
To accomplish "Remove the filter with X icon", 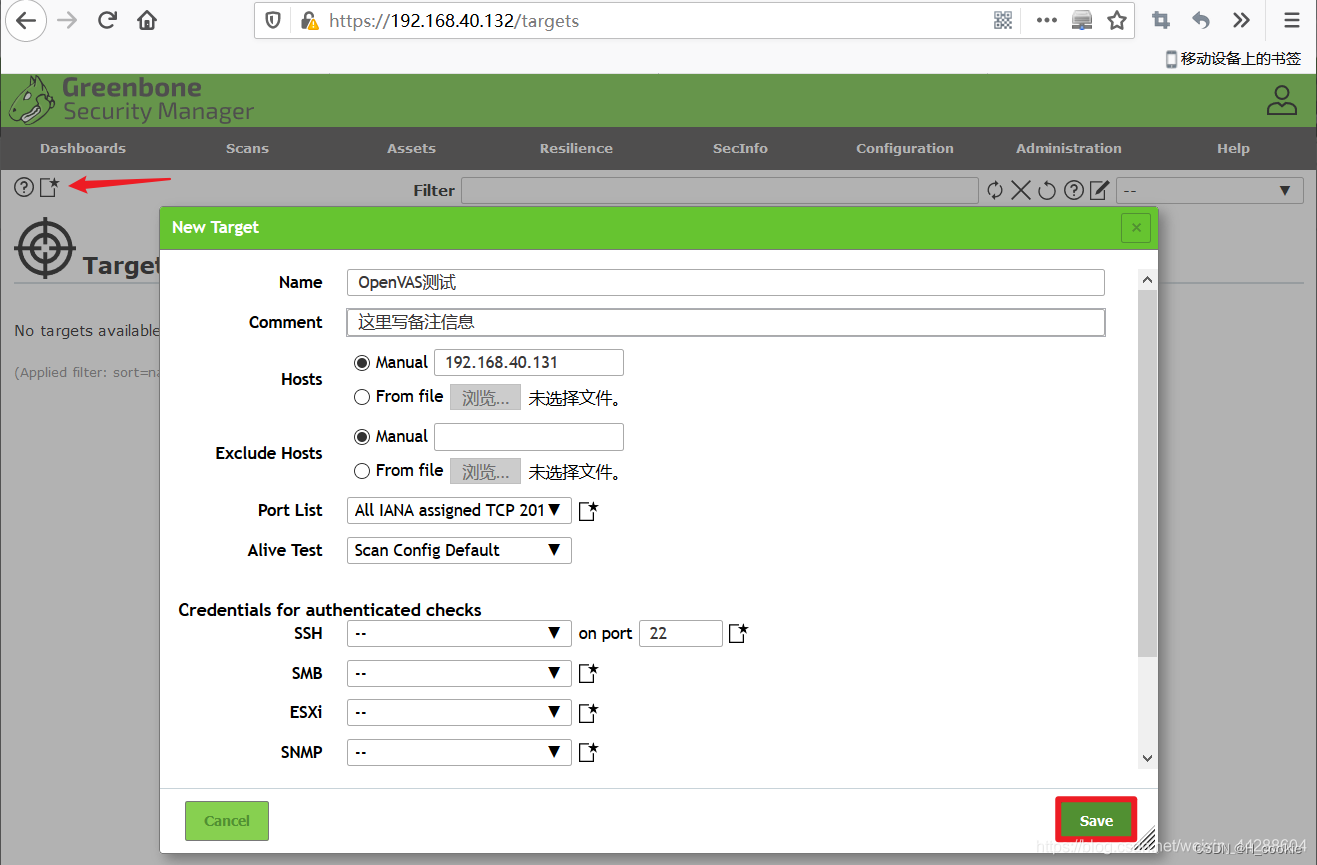I will pos(1020,190).
